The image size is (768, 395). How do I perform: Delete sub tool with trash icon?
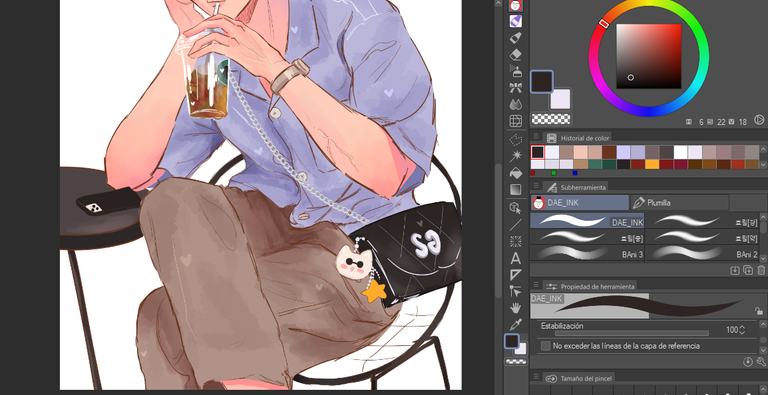[x=761, y=270]
